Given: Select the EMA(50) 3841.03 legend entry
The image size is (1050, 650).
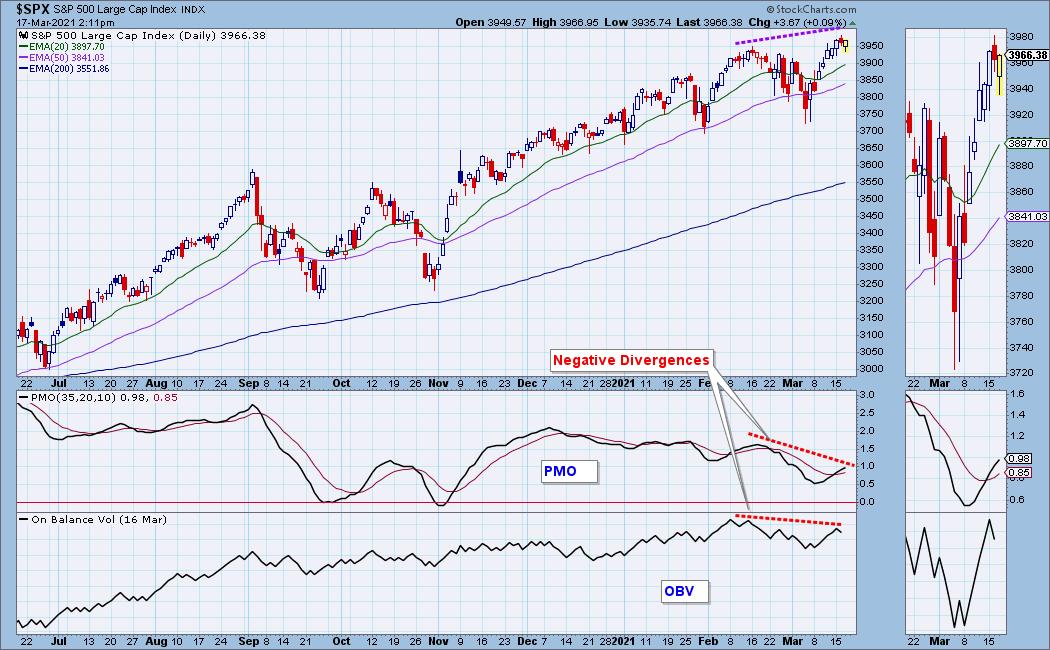Looking at the screenshot, I should click(x=62, y=58).
